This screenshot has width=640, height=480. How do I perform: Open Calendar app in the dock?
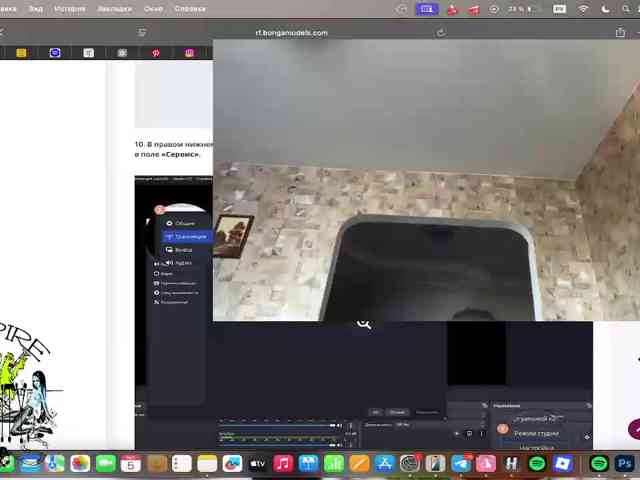(131, 464)
